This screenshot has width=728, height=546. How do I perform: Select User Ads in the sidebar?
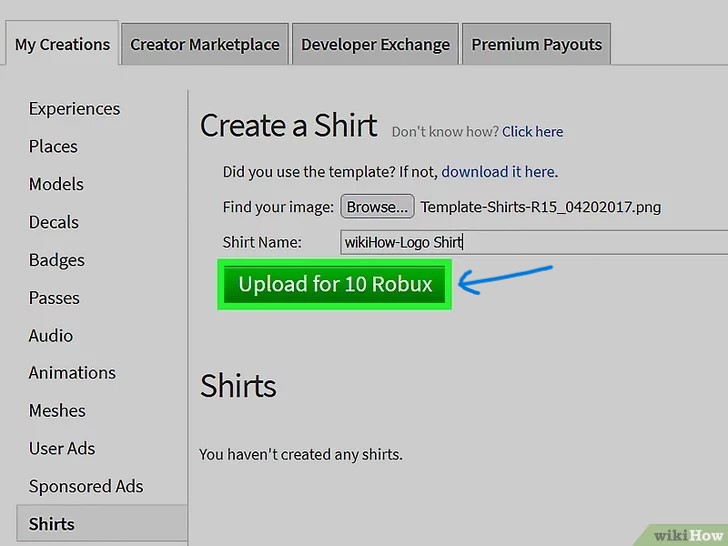coord(62,448)
